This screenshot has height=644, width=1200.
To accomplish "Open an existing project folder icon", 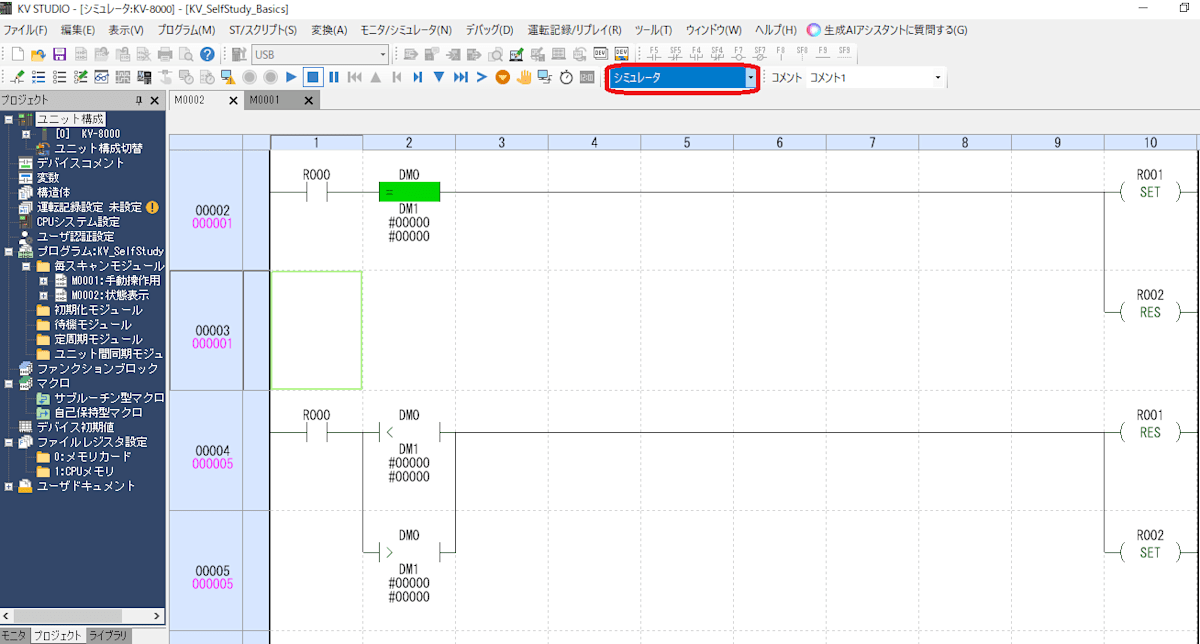I will [38, 54].
